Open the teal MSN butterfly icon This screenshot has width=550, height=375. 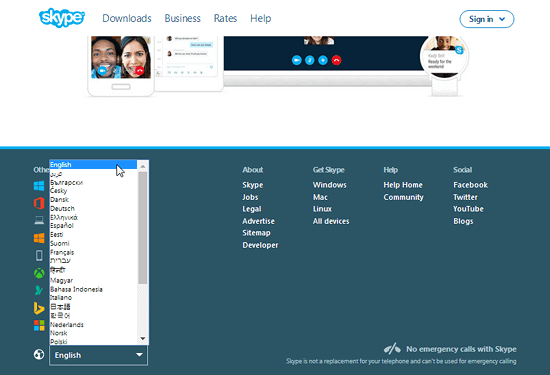click(39, 290)
